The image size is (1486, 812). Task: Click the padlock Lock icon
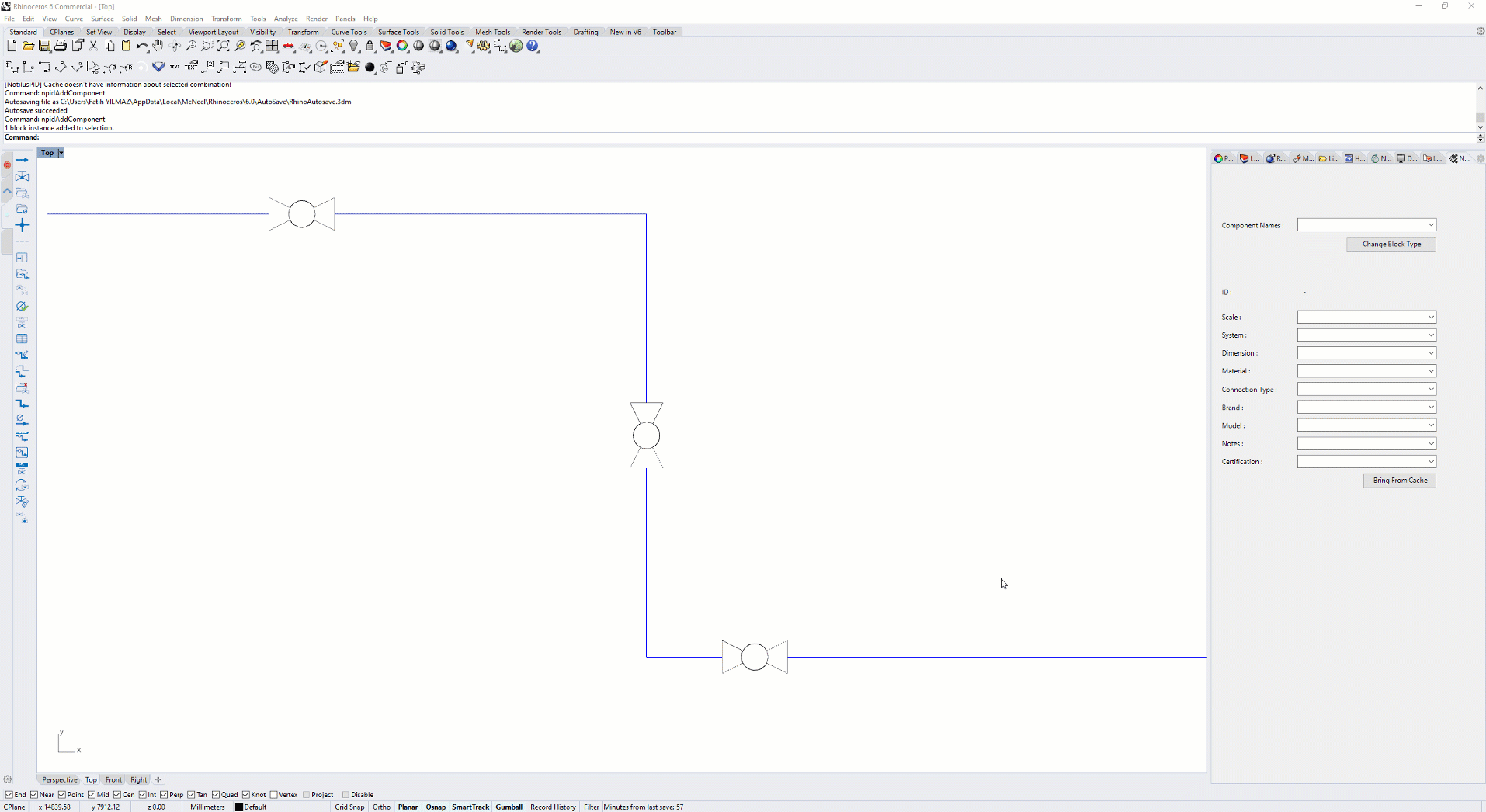click(370, 47)
